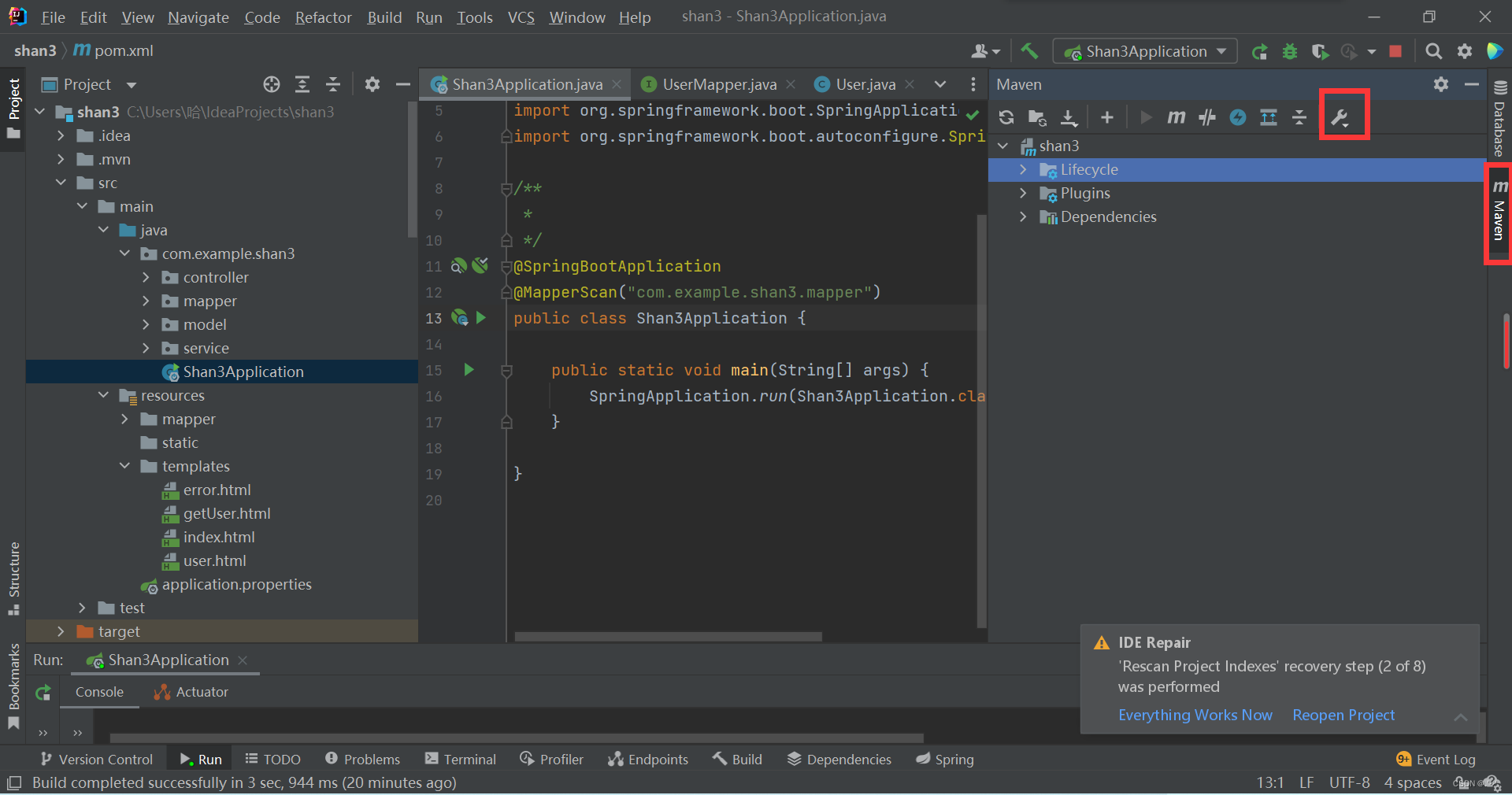Click Reopen Project link
The width and height of the screenshot is (1512, 795).
1343,715
